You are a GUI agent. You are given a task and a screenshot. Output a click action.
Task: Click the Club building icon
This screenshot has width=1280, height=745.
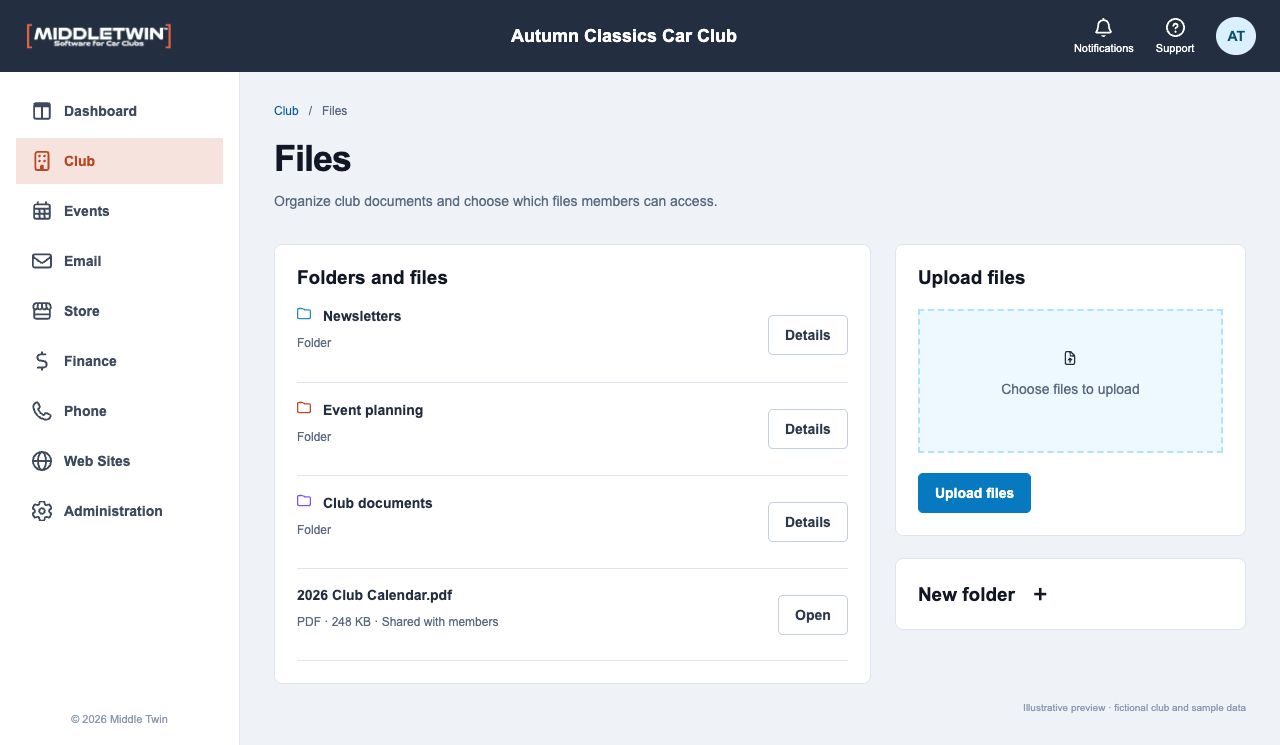42,161
